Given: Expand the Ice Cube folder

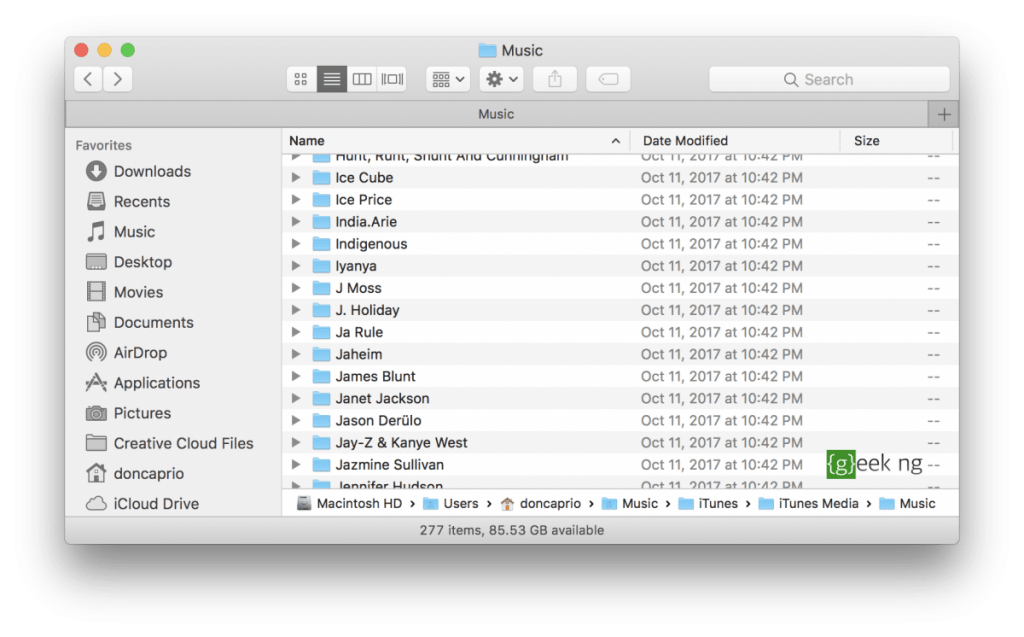Looking at the screenshot, I should click(296, 178).
